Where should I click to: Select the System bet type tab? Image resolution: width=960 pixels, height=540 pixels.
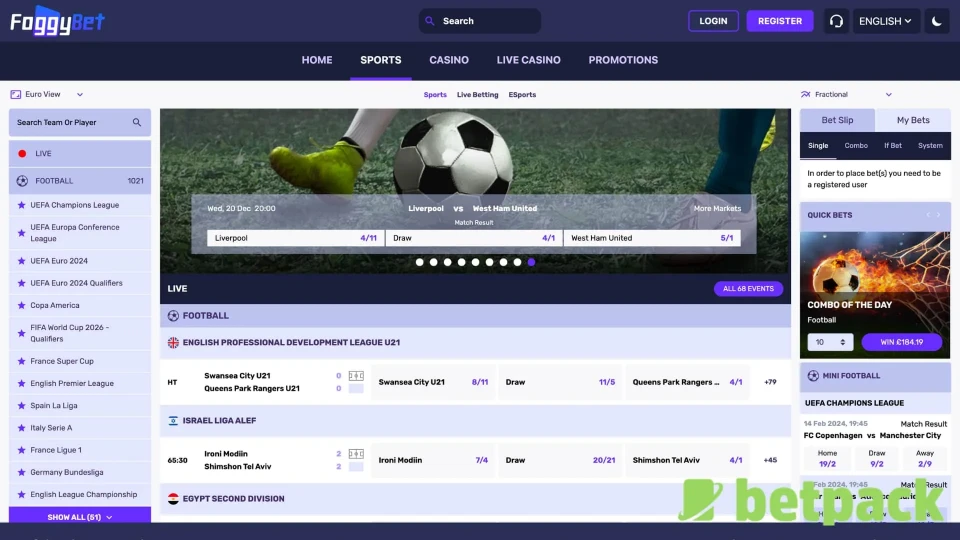click(930, 146)
